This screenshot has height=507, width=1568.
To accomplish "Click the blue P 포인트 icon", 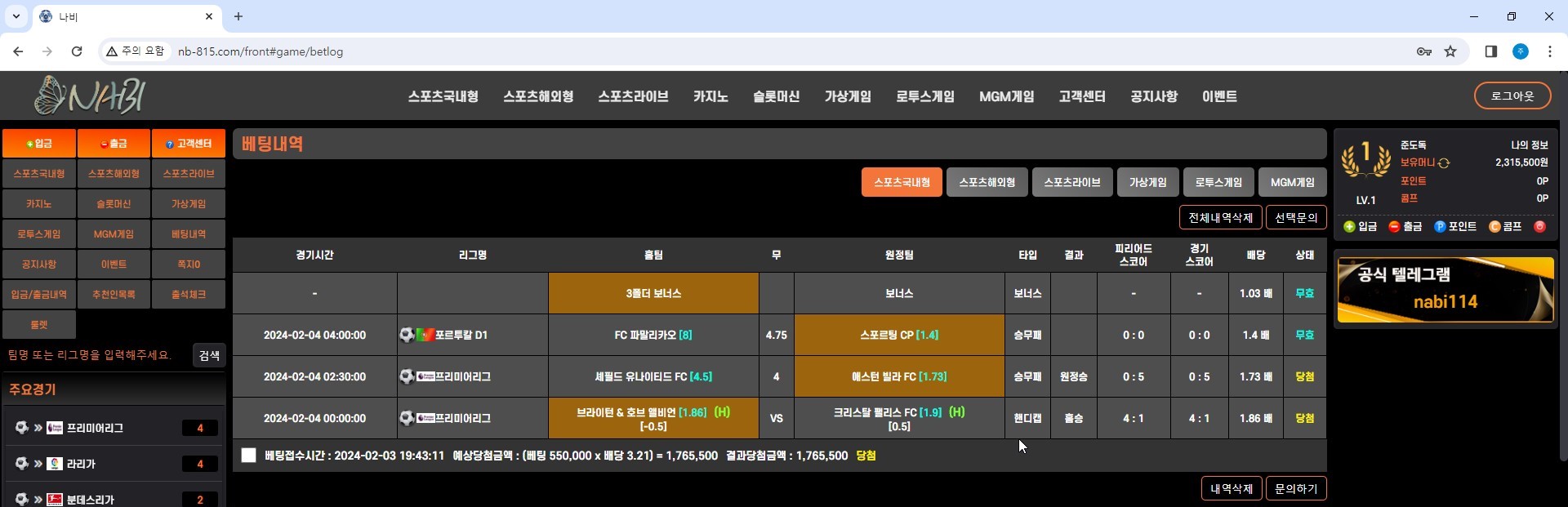I will (x=1440, y=226).
